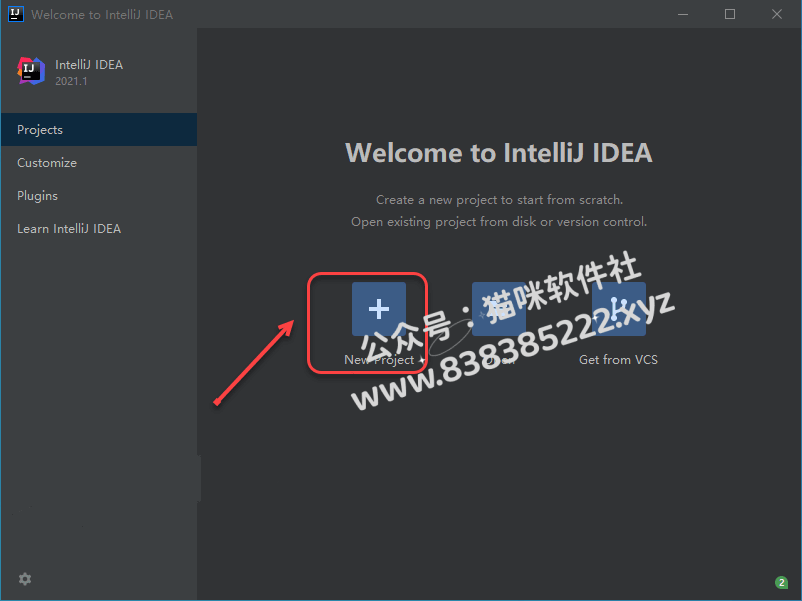Click the IntelliJ IDEA logo in sidebar

pyautogui.click(x=31, y=71)
